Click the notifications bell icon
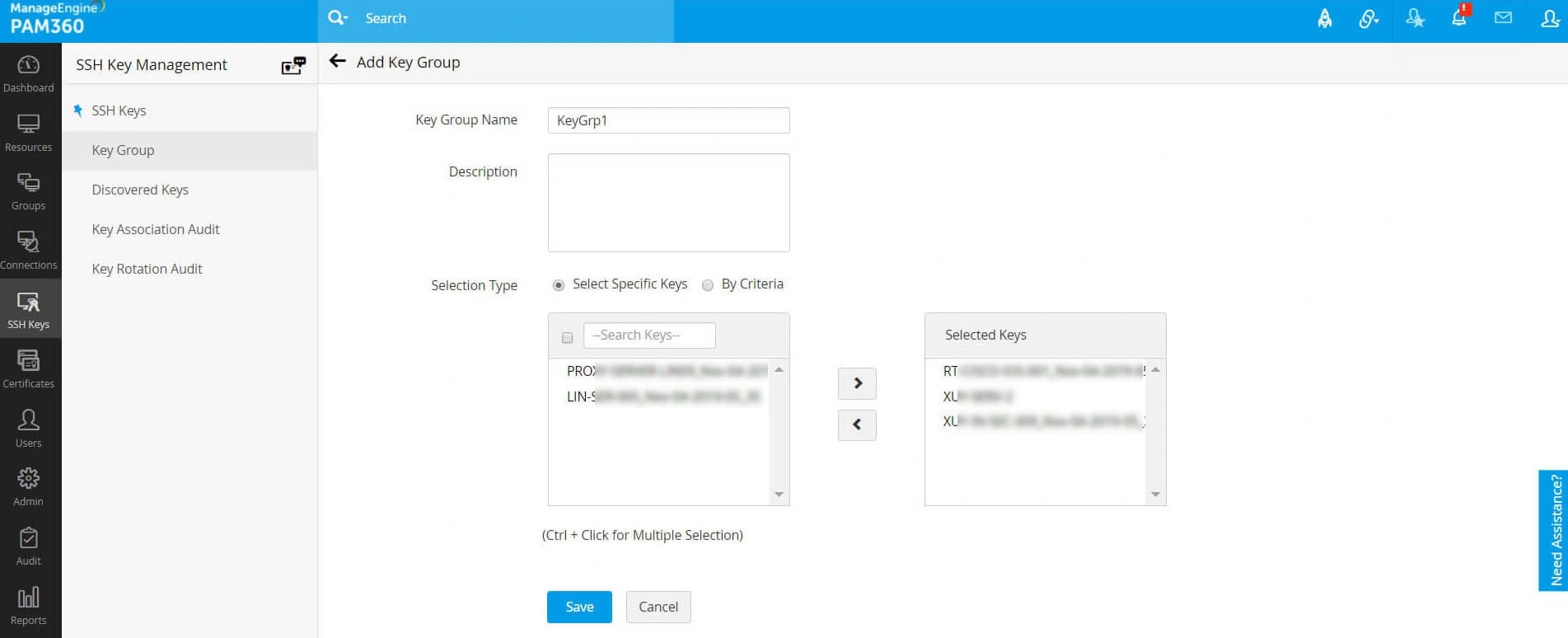The image size is (1568, 638). [1458, 17]
